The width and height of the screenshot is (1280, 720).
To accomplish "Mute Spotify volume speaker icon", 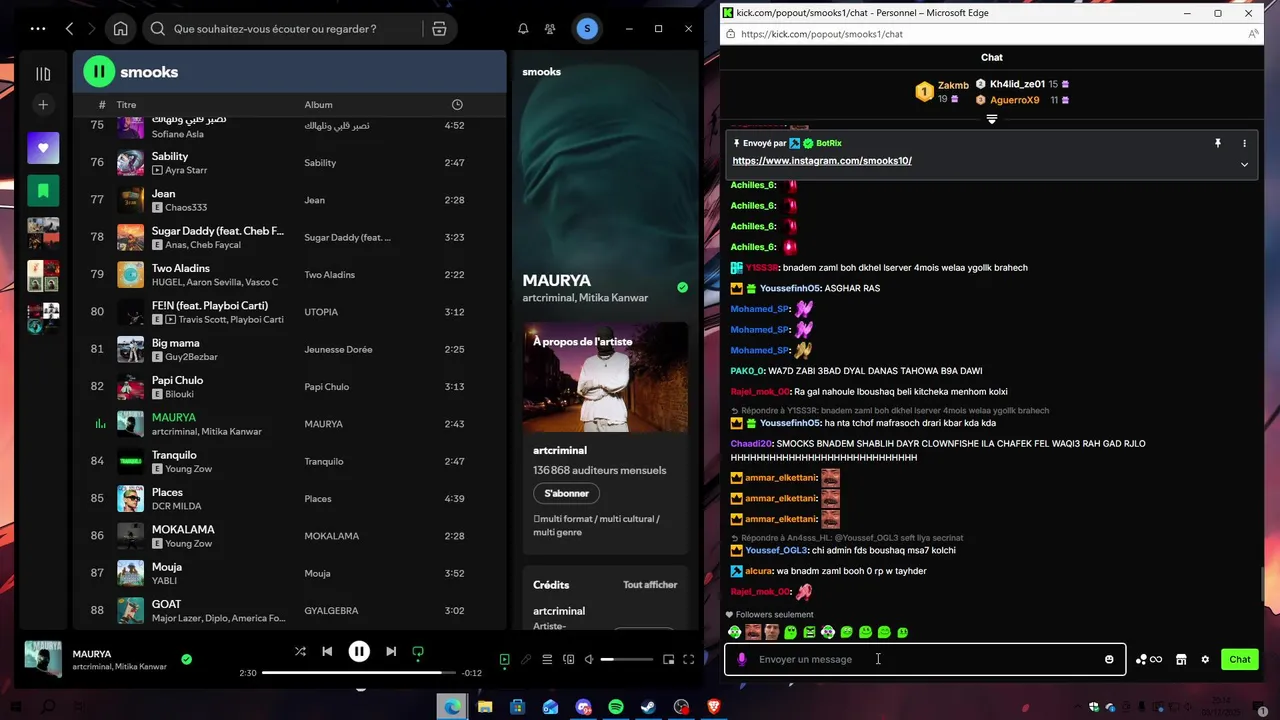I will tap(589, 660).
